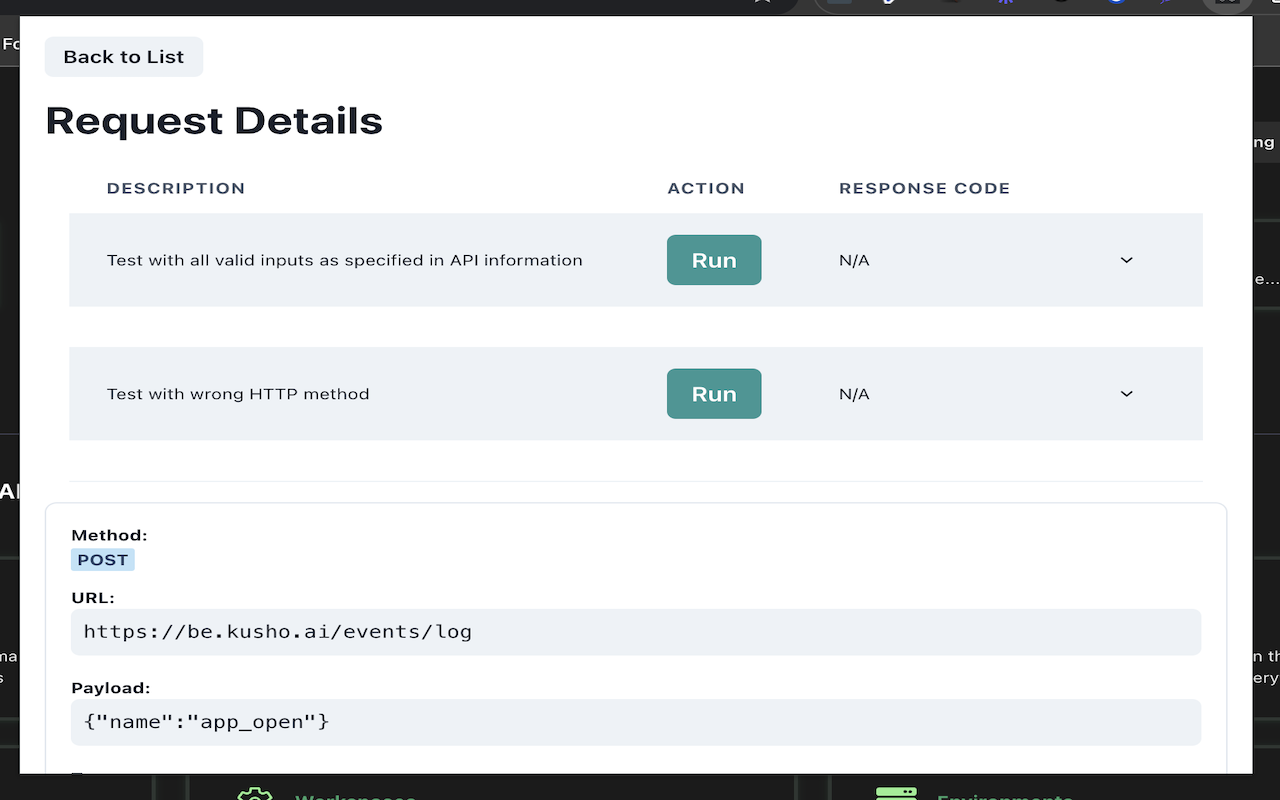This screenshot has height=800, width=1280.
Task: Open Workspaces via the gear icon
Action: [x=255, y=793]
